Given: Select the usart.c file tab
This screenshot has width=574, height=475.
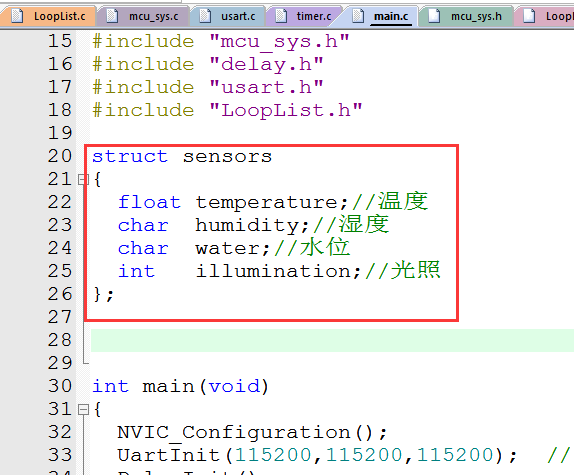Looking at the screenshot, I should tap(228, 16).
